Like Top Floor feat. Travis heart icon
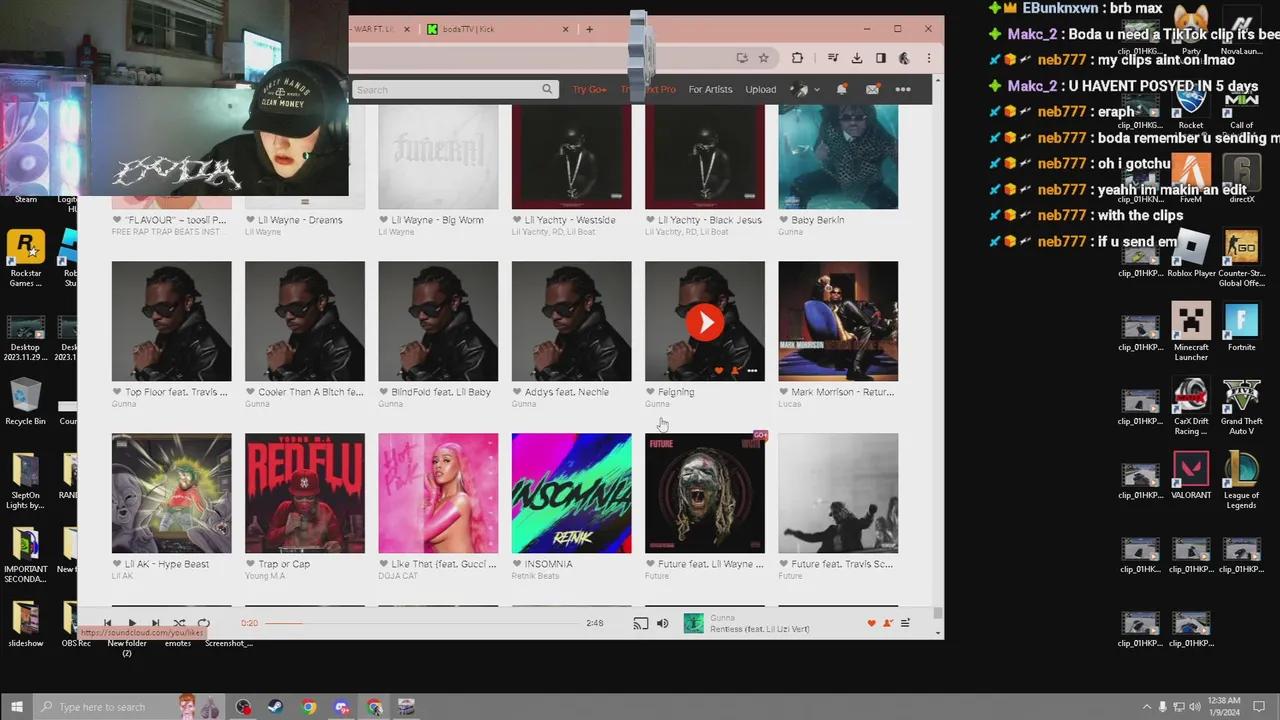 [117, 392]
